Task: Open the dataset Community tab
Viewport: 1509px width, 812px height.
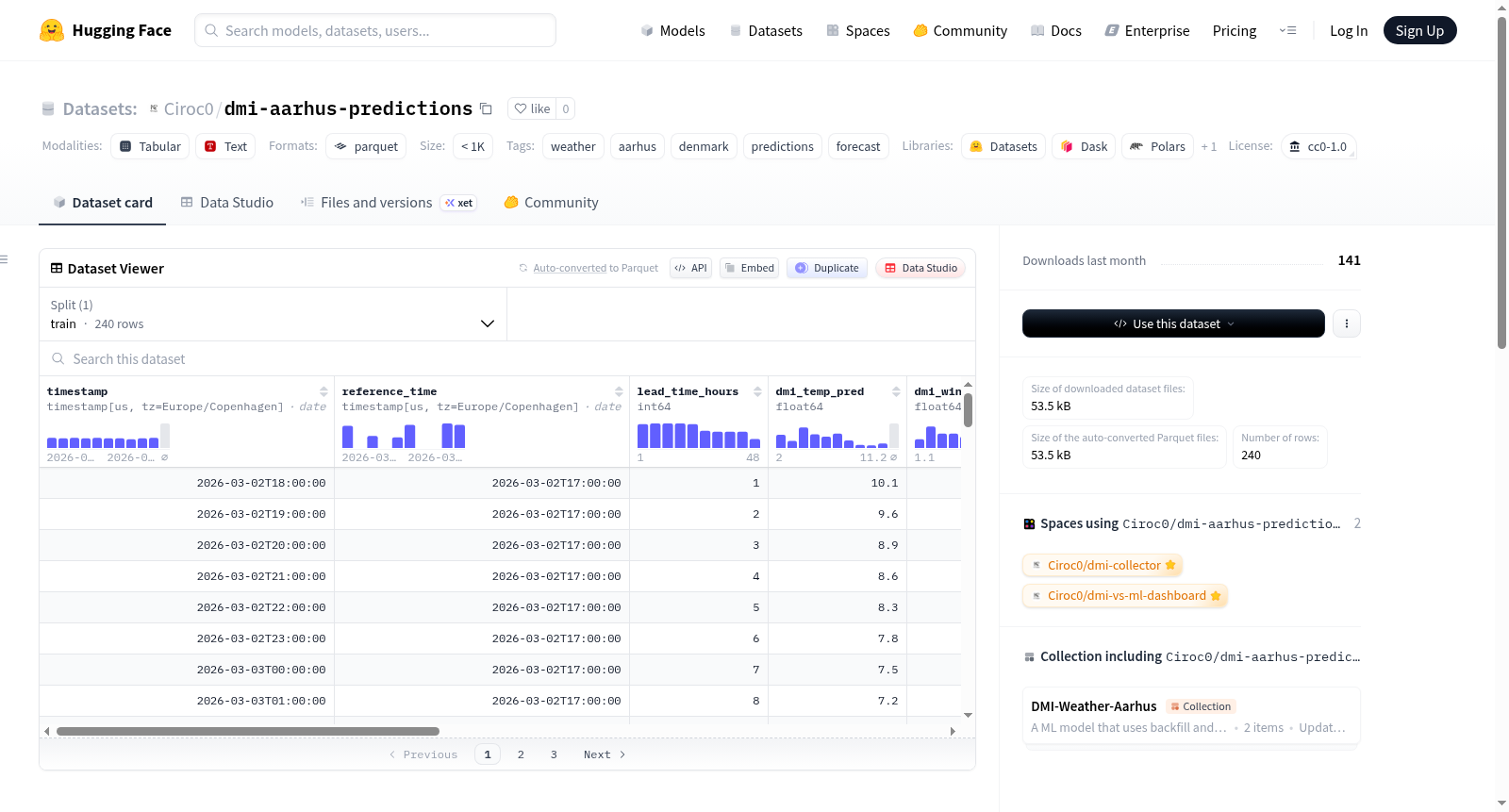Action: tap(551, 203)
